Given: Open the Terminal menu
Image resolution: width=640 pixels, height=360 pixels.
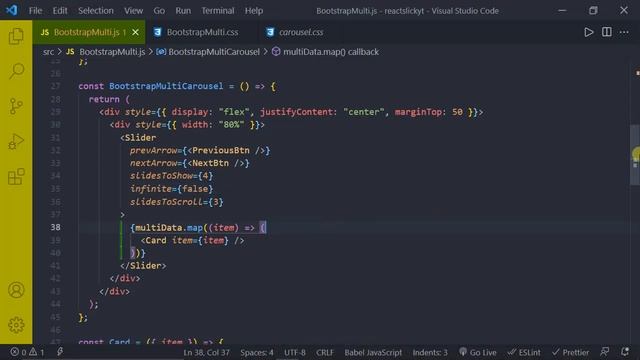Looking at the screenshot, I should (x=218, y=11).
